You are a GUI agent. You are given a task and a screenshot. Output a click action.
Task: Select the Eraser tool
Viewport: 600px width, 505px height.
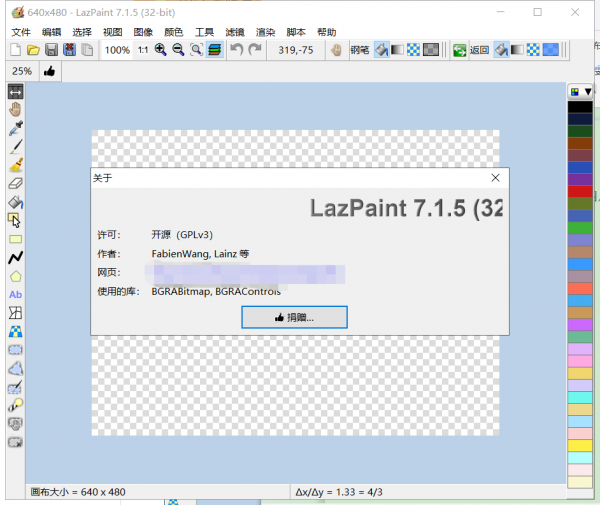[15, 183]
